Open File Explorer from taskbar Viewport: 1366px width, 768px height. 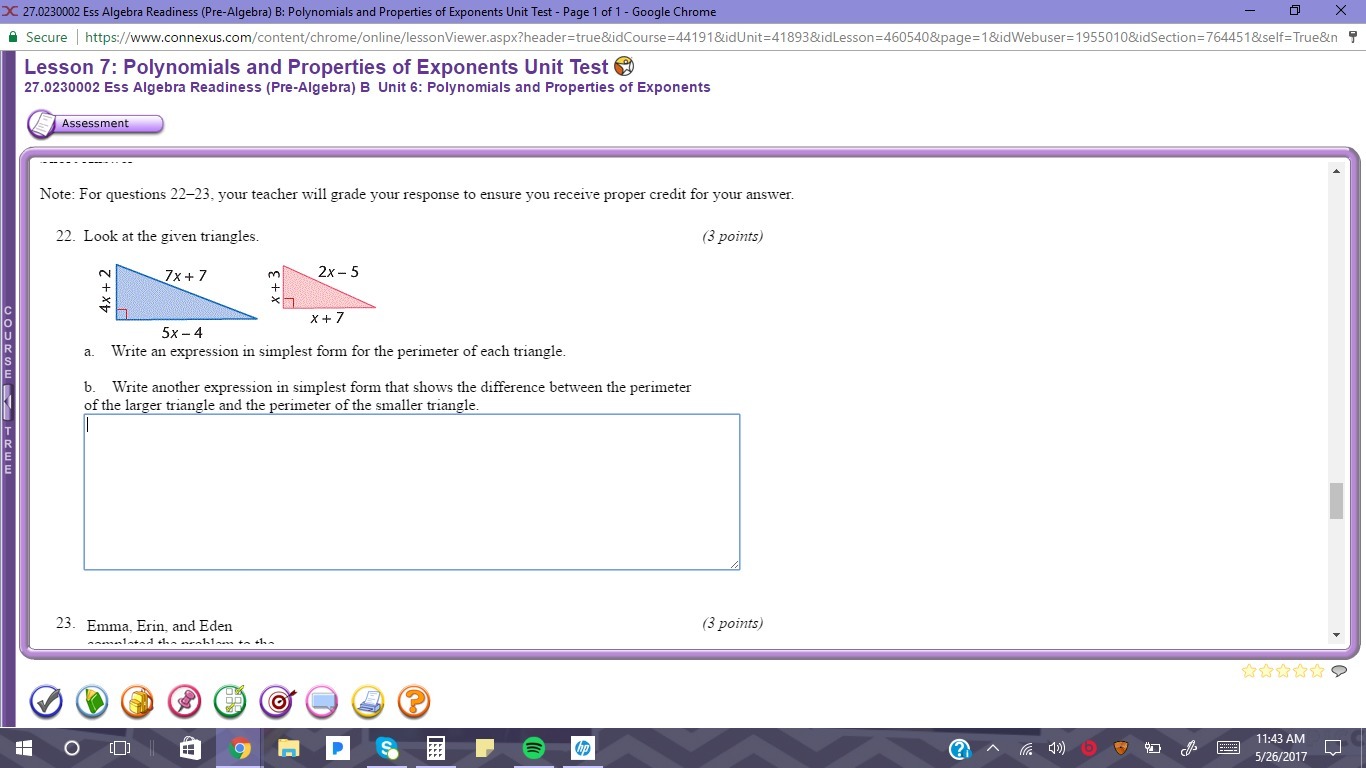(288, 748)
